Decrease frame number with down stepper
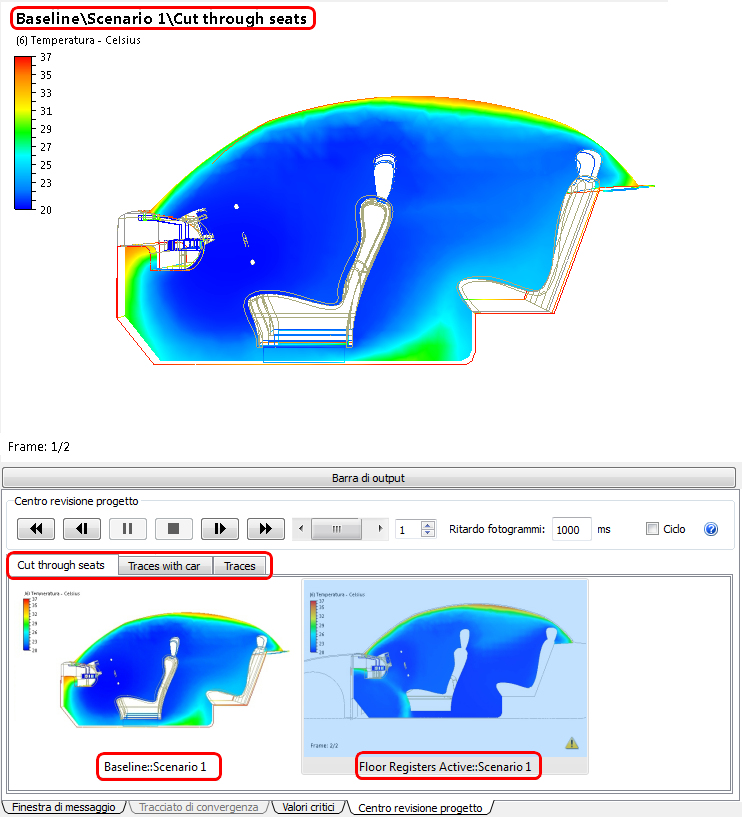Screen dimensions: 742x817 click(428, 534)
